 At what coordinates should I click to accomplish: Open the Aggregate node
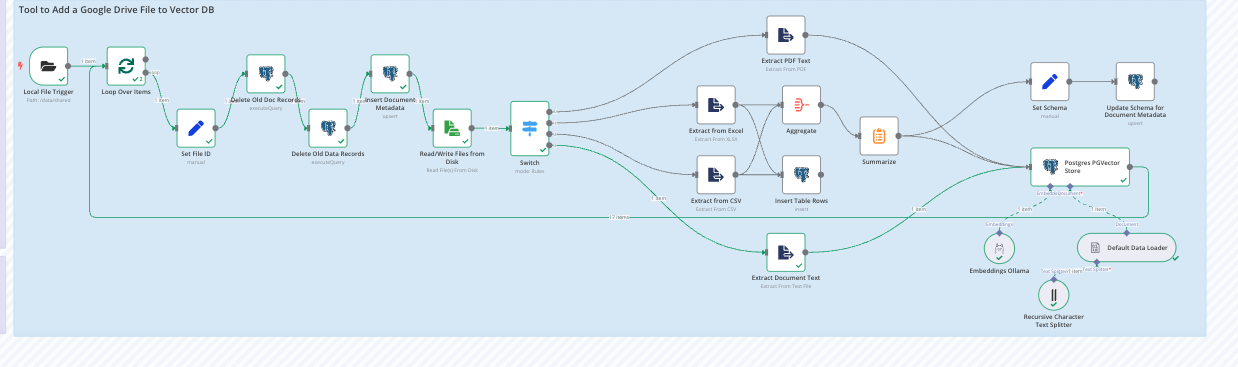801,105
